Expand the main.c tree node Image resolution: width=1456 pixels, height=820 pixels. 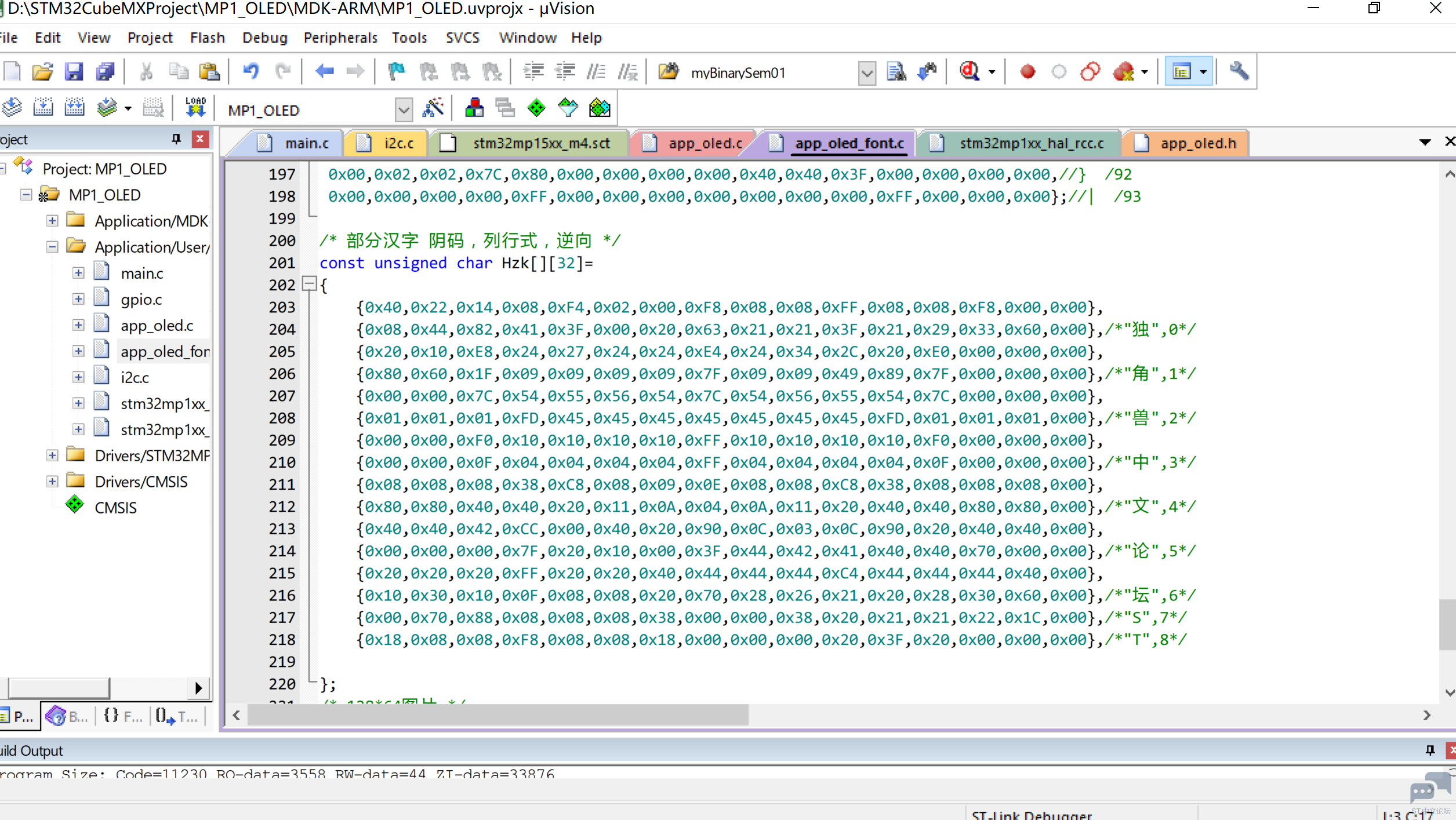(x=78, y=272)
